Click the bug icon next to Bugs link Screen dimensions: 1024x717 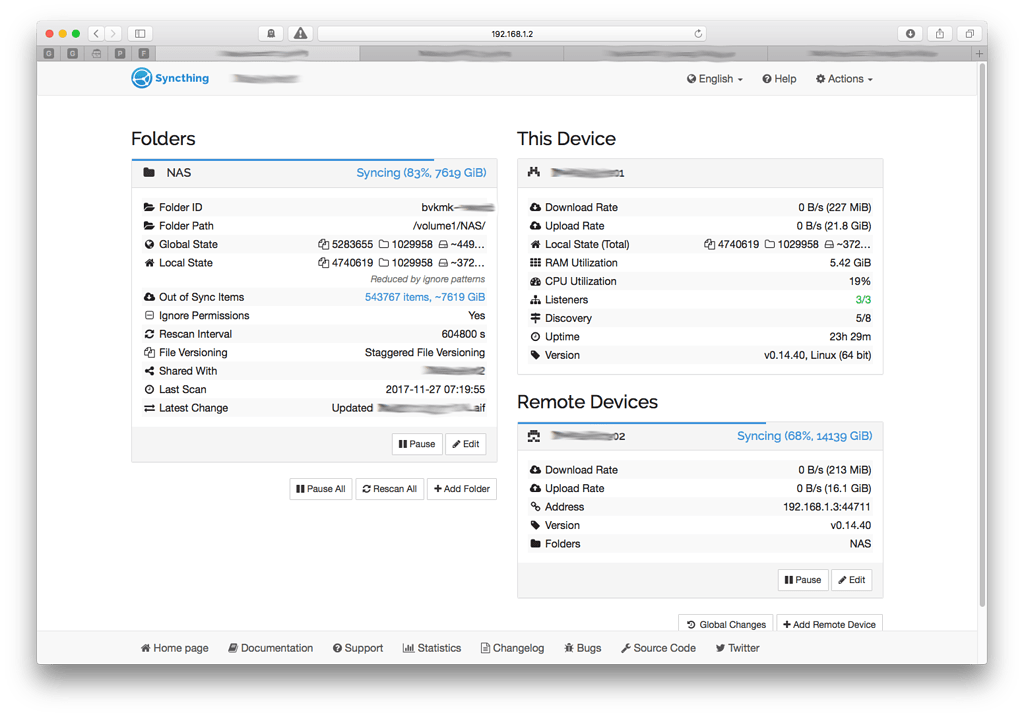tap(567, 647)
